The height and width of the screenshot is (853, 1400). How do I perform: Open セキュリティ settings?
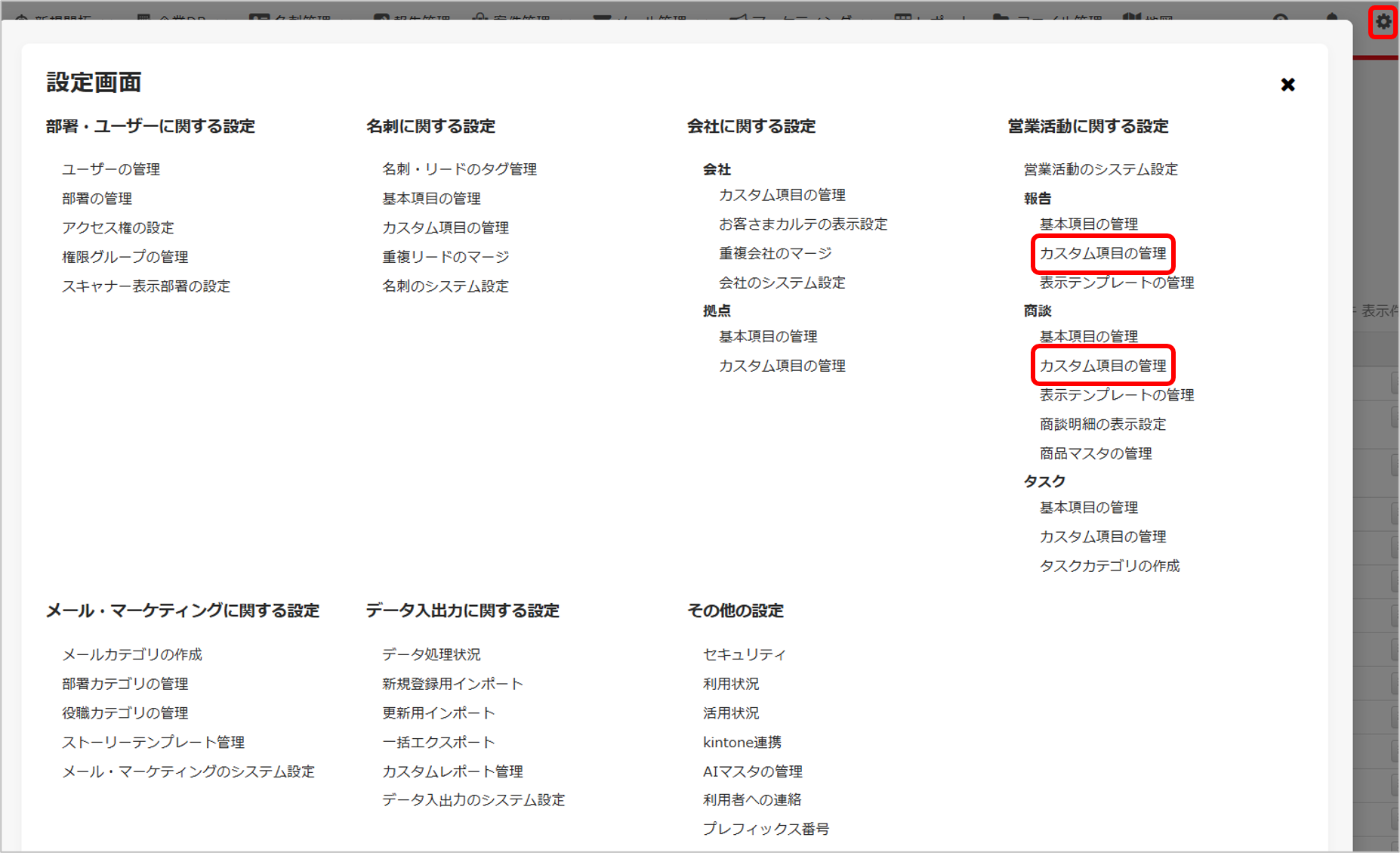tap(744, 654)
